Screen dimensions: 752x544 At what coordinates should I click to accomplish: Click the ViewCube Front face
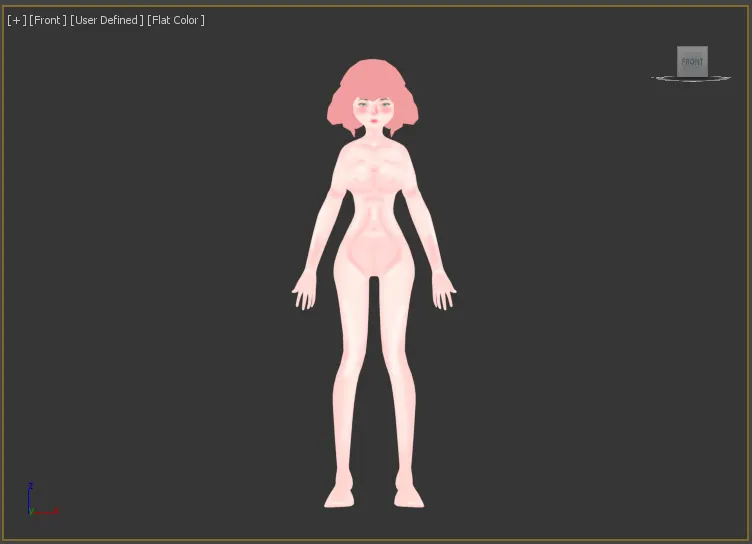point(692,61)
